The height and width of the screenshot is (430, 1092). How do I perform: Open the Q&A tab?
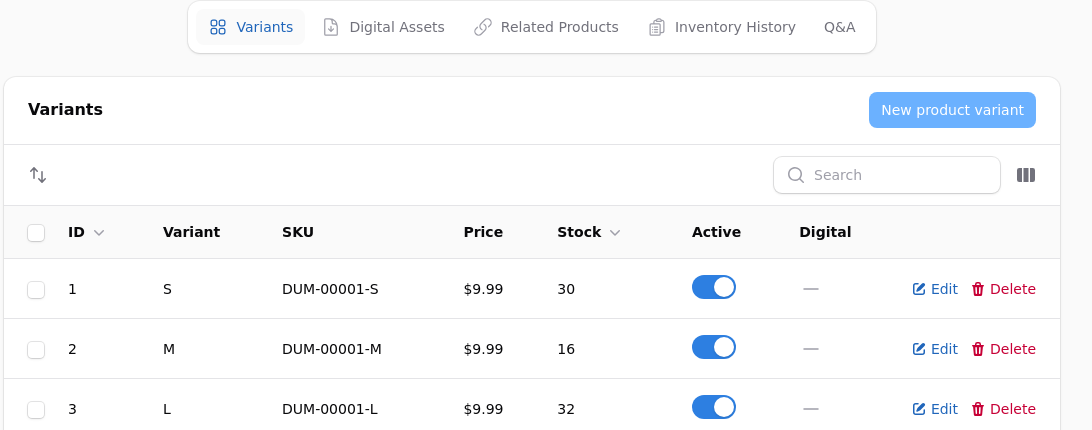click(839, 27)
